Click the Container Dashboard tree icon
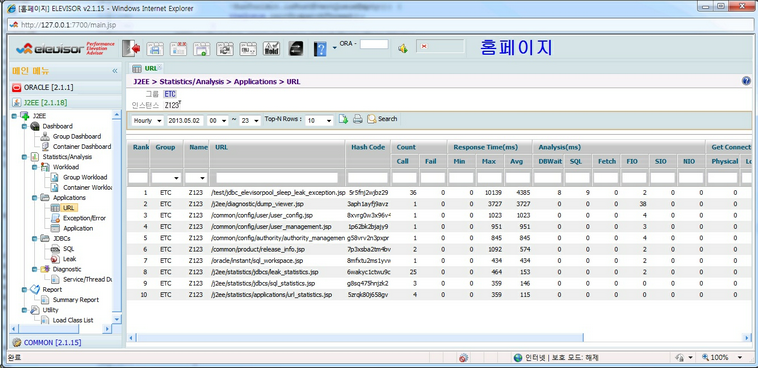The height and width of the screenshot is (368, 758). click(x=45, y=147)
